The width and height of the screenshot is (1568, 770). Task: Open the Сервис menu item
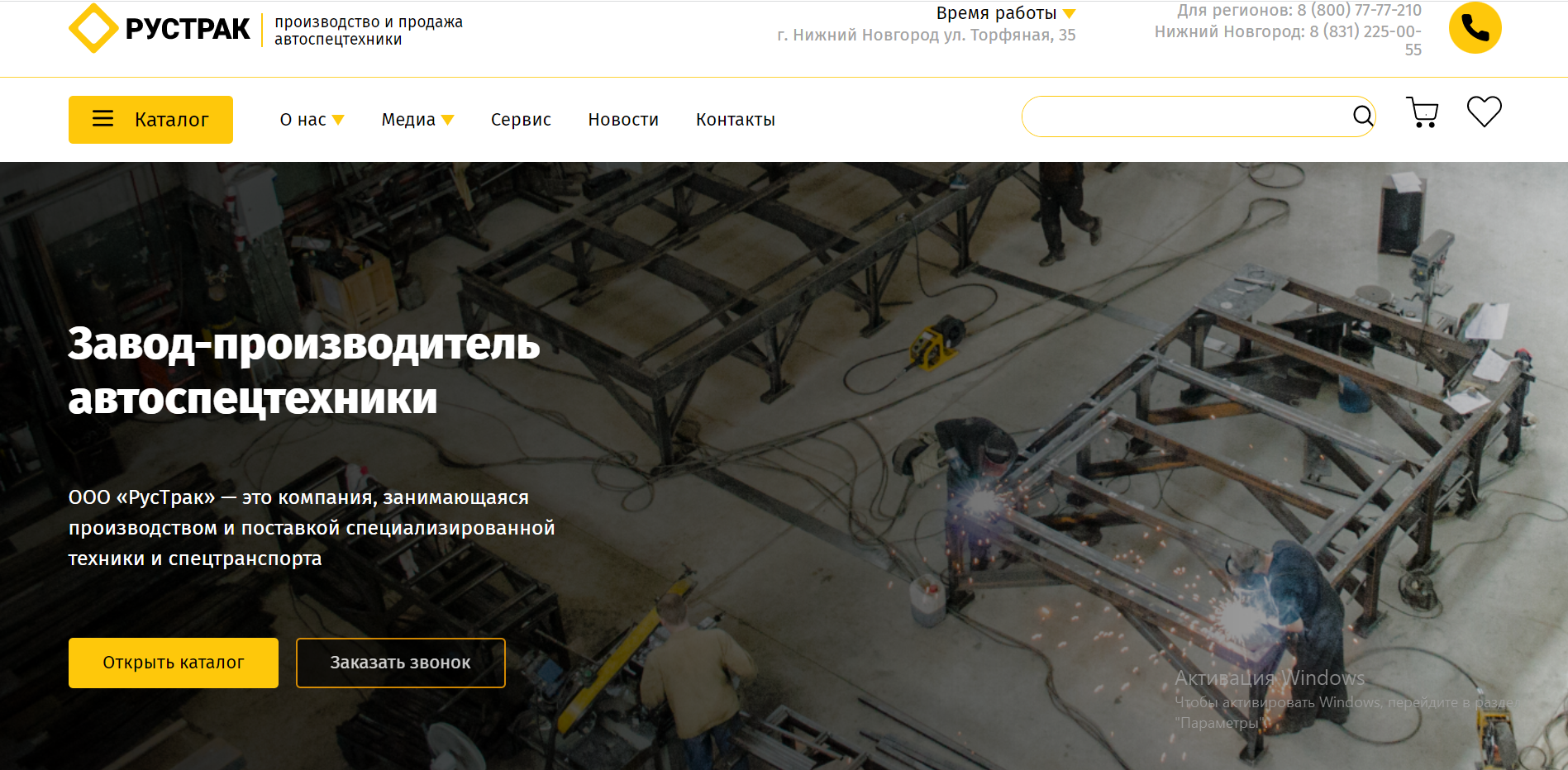click(x=521, y=120)
